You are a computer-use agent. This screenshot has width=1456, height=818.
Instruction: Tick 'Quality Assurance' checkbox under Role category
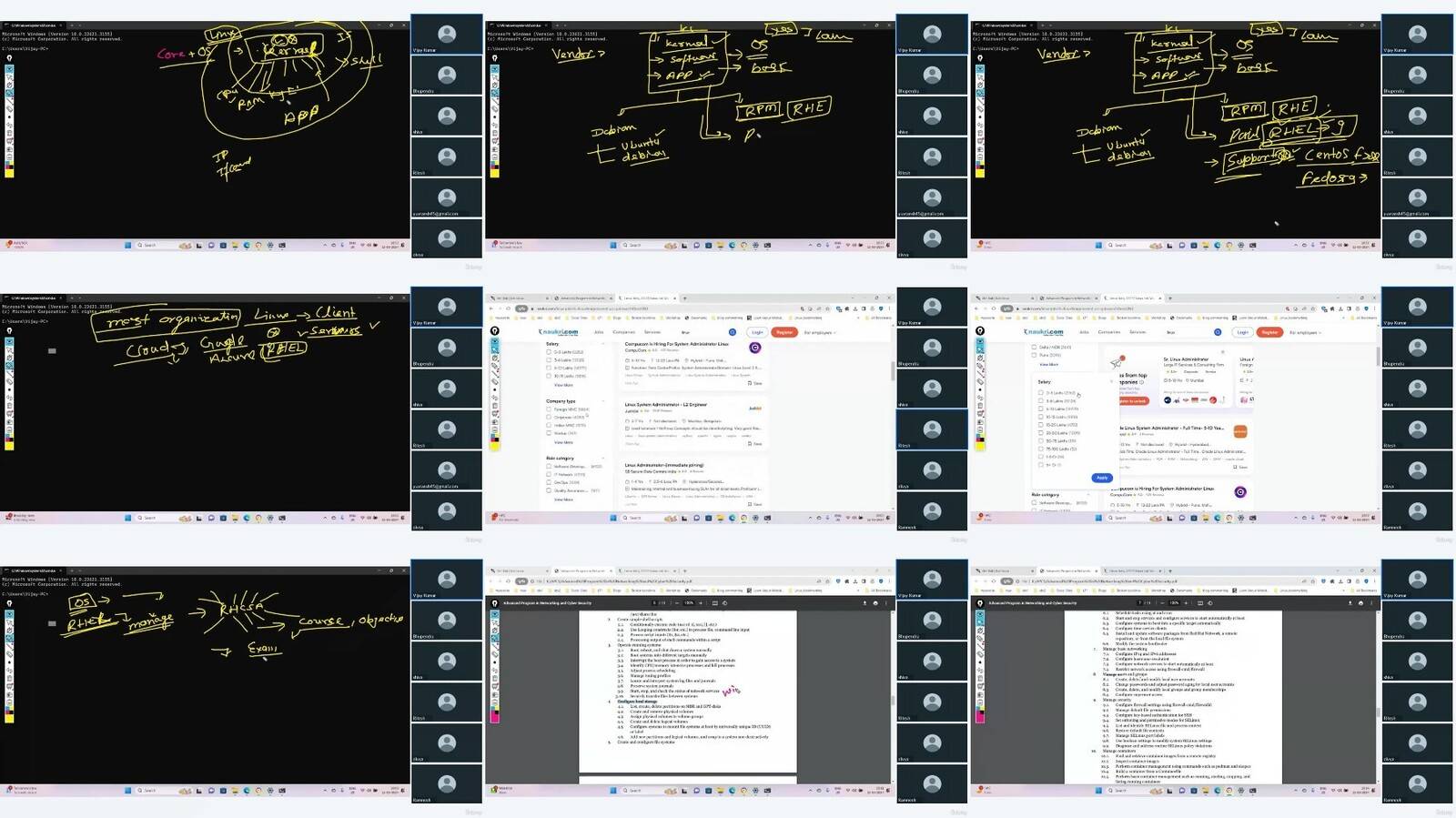pos(549,491)
